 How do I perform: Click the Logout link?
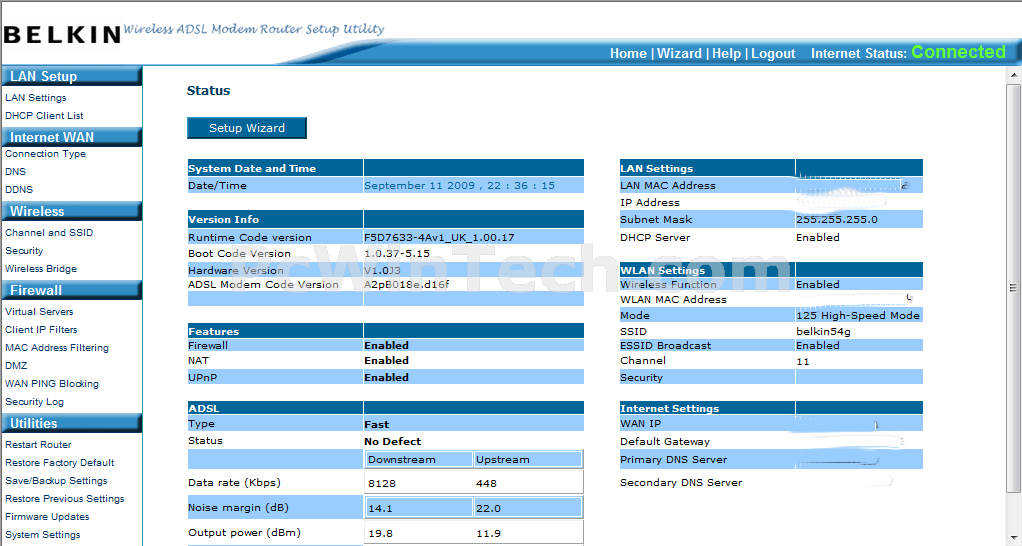click(773, 53)
